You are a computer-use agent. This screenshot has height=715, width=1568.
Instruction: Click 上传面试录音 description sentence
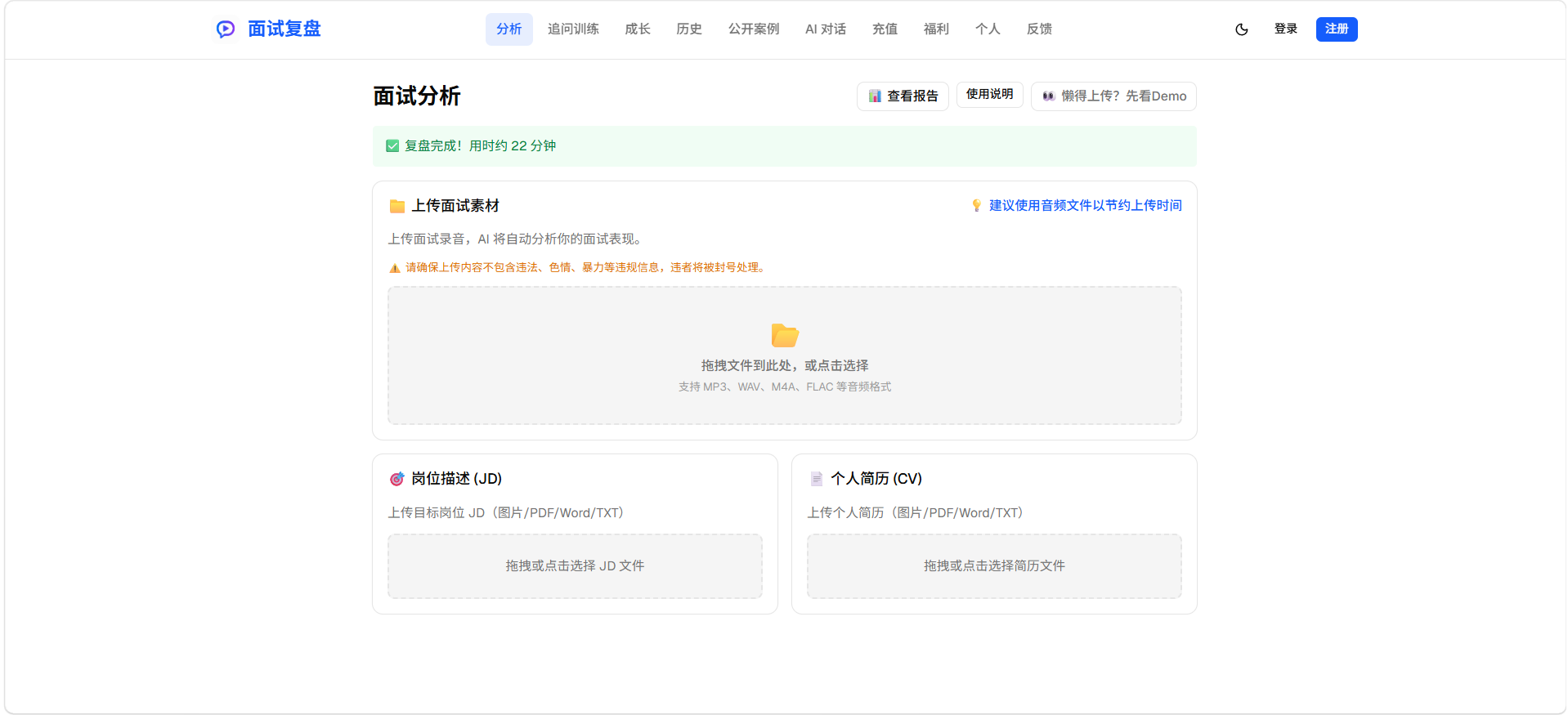[x=517, y=239]
